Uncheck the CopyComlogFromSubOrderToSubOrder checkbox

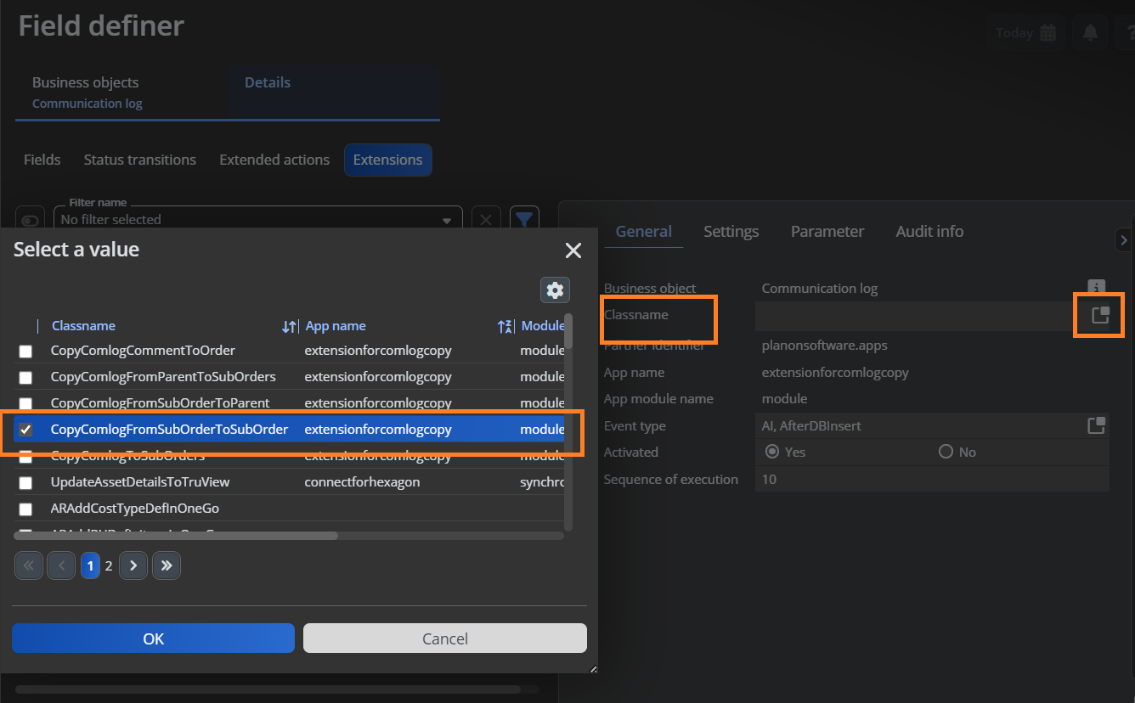point(25,429)
